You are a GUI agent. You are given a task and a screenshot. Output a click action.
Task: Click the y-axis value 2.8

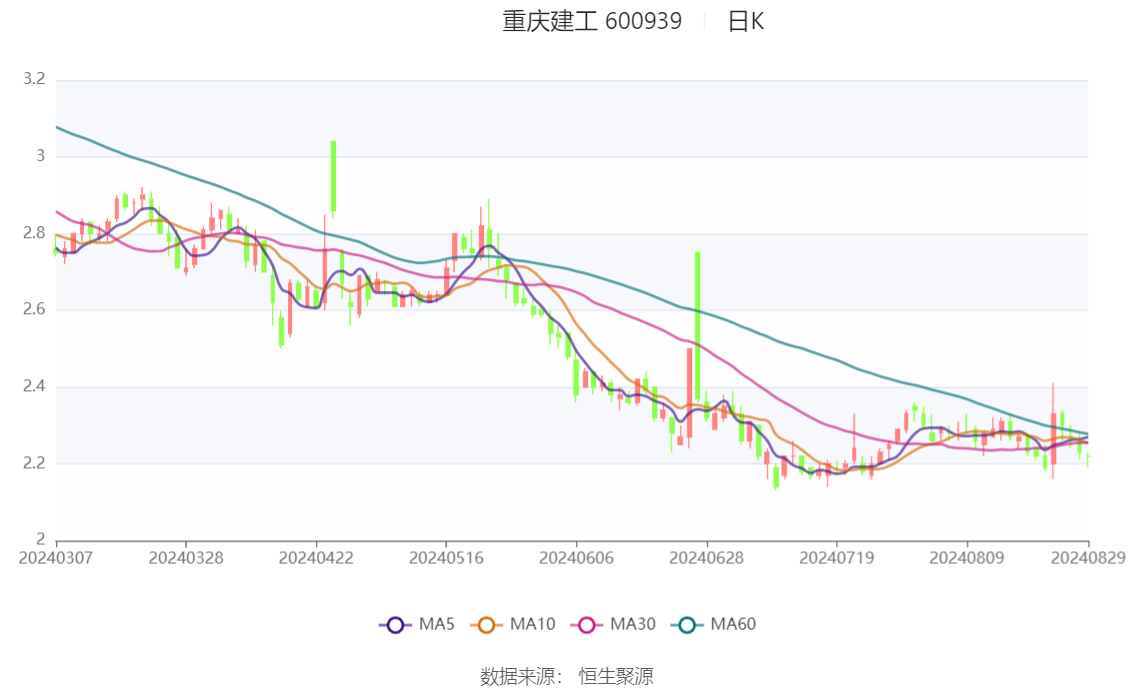point(34,233)
